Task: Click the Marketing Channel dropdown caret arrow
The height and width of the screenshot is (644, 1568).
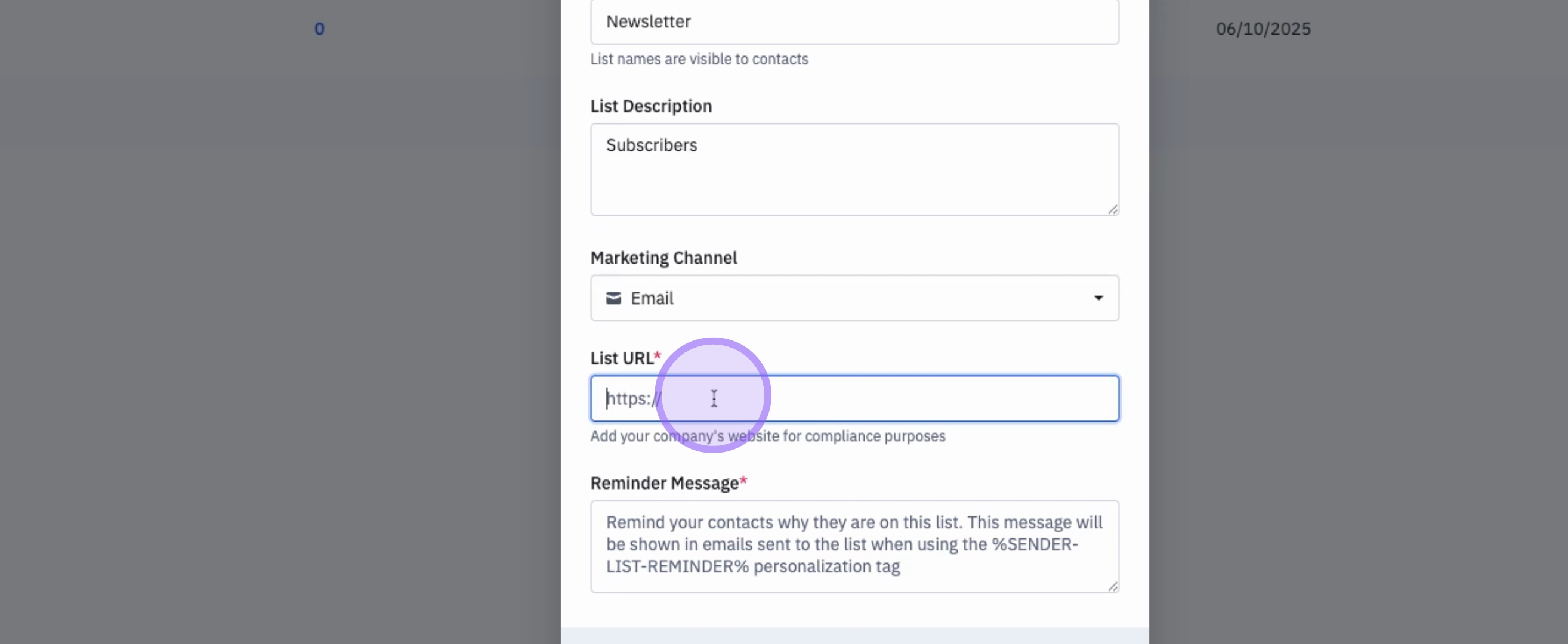Action: click(1098, 298)
